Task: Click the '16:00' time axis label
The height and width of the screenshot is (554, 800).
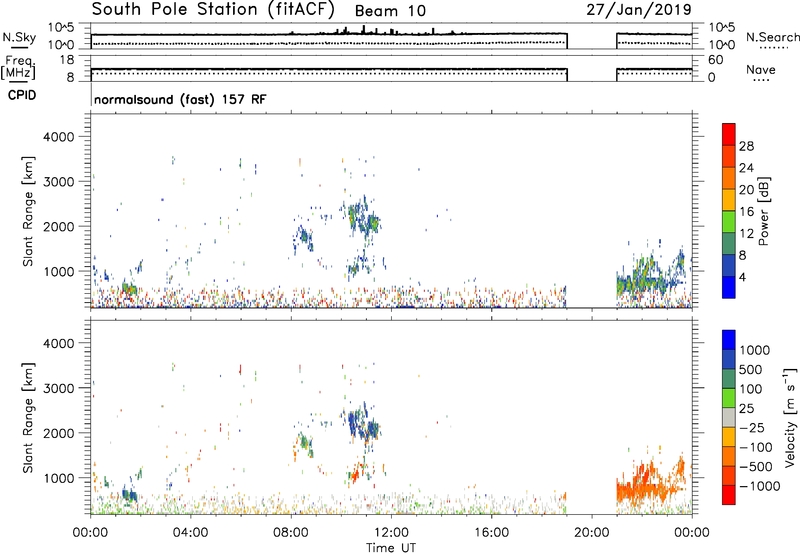Action: point(491,533)
